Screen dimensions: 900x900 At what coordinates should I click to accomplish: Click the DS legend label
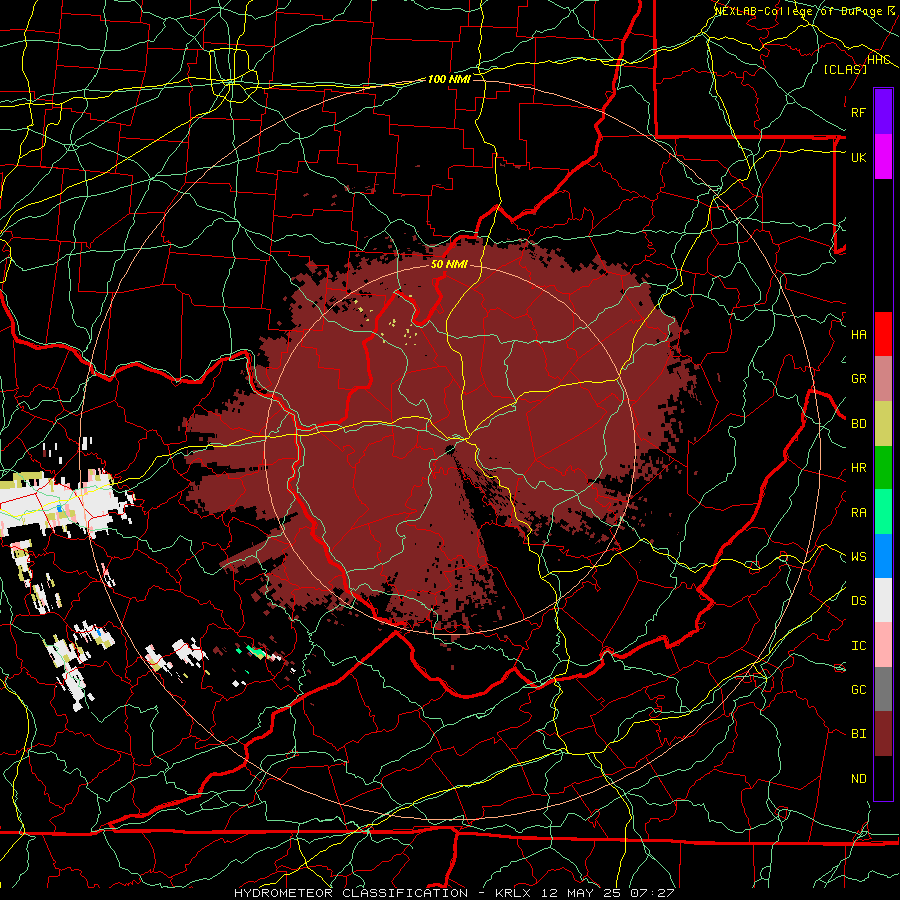point(858,601)
